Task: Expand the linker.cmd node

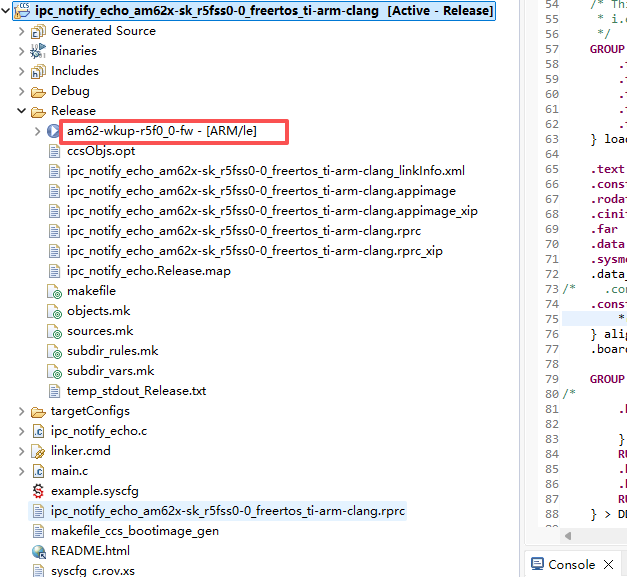Action: tap(22, 451)
